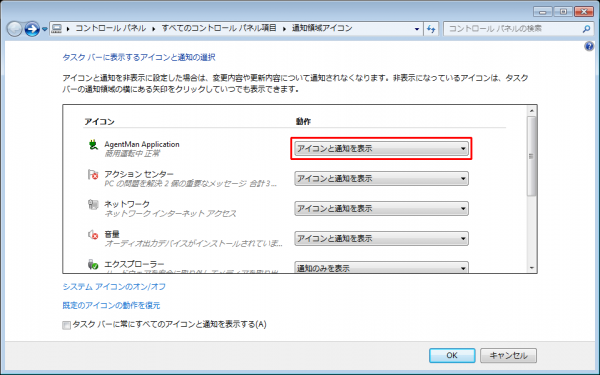Viewport: 600px width, 375px height.
Task: Open AgentMan Application behavior dropdown
Action: click(x=381, y=148)
